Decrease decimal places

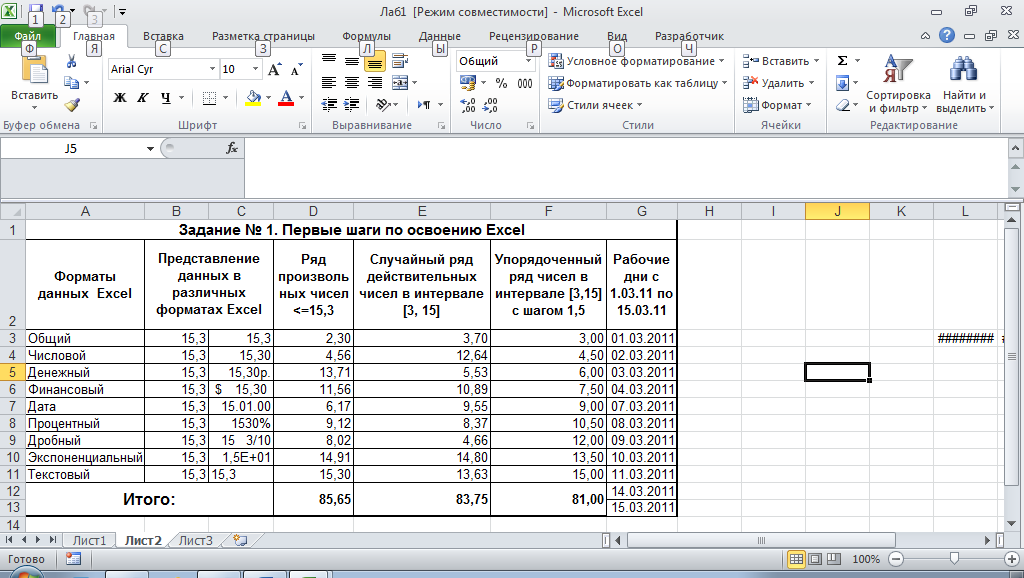coord(490,105)
